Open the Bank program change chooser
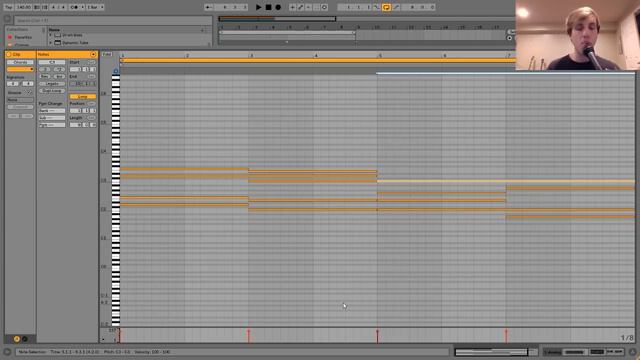This screenshot has height=360, width=640. coord(52,111)
